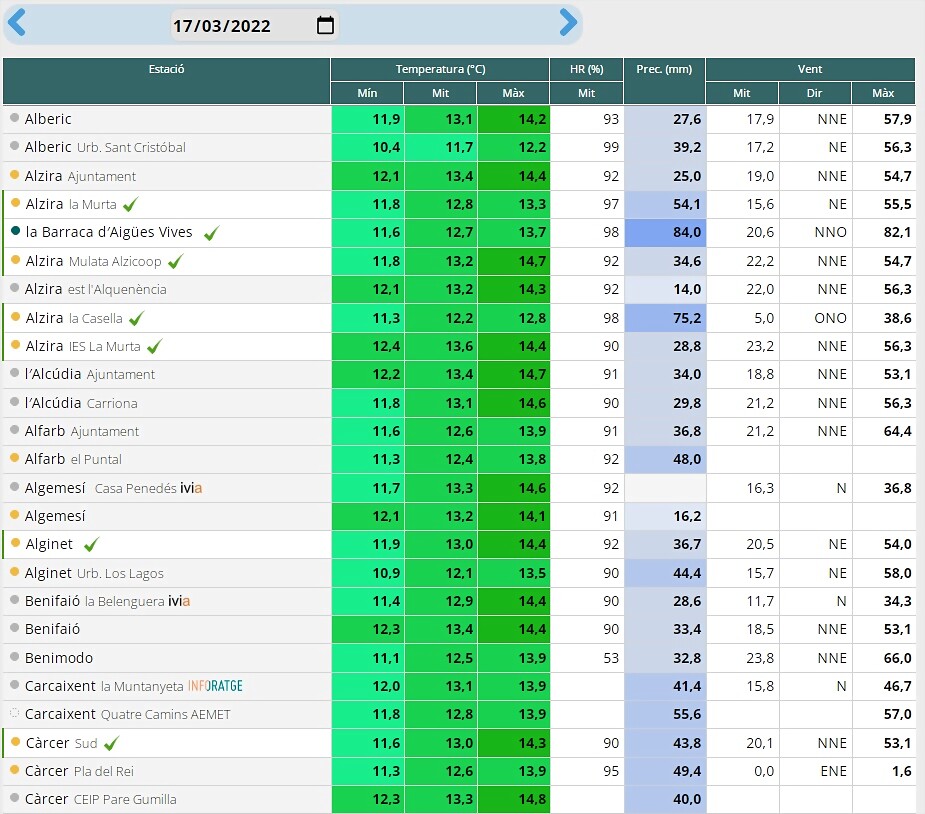Sort by Temperatura Mín column header
Image resolution: width=925 pixels, height=814 pixels.
click(367, 93)
